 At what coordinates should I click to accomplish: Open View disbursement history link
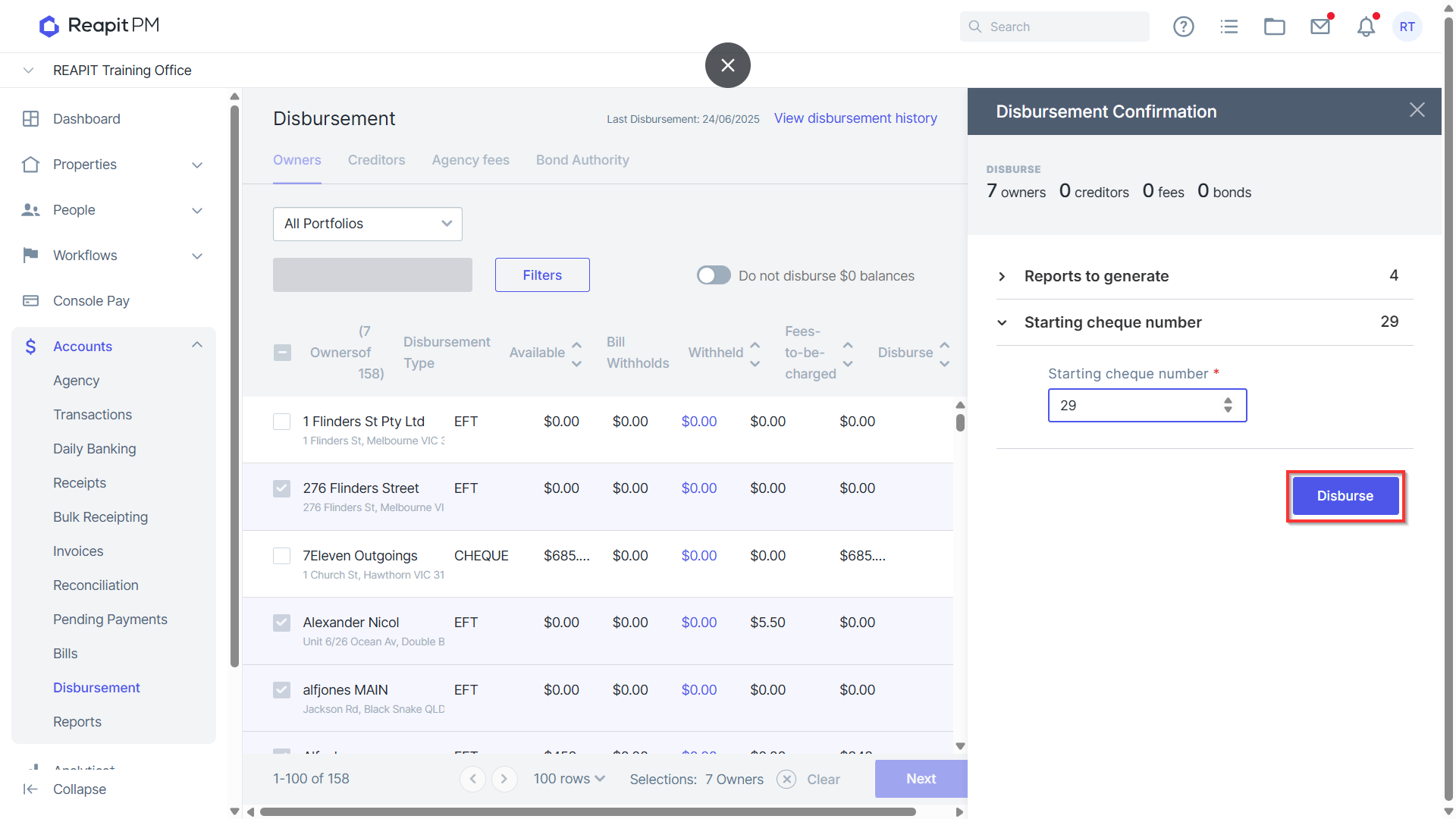(x=855, y=118)
